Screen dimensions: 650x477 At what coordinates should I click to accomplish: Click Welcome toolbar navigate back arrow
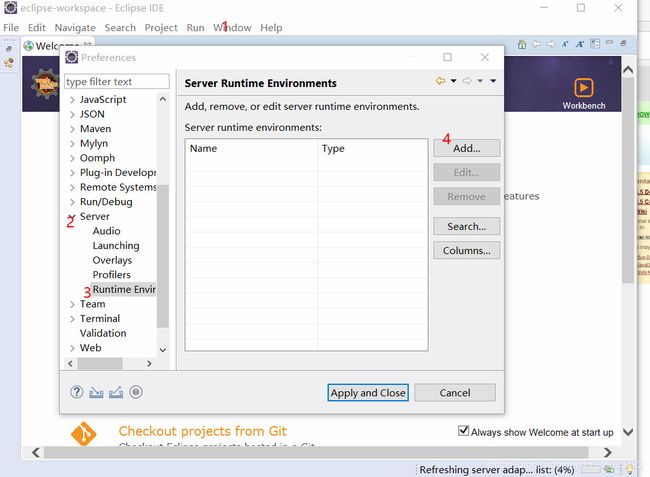pos(536,44)
